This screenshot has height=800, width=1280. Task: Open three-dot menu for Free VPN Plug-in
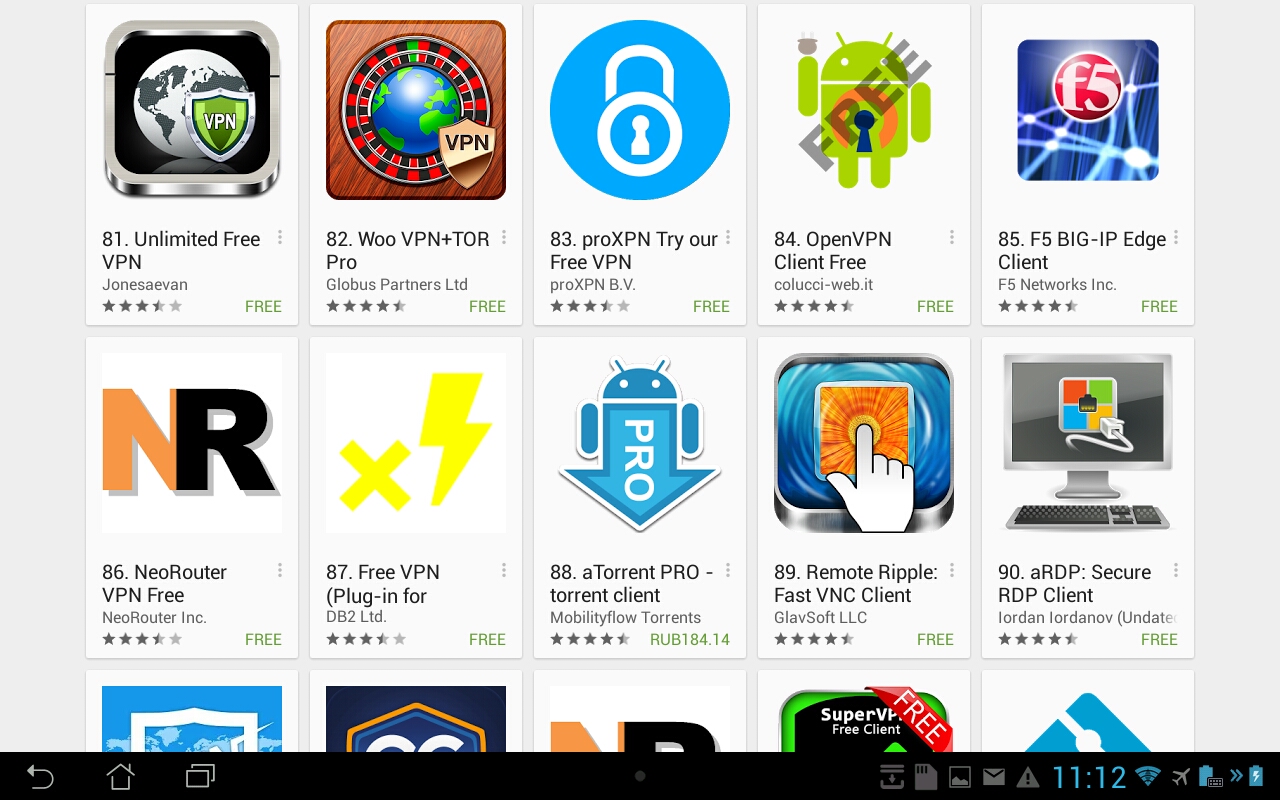[504, 571]
